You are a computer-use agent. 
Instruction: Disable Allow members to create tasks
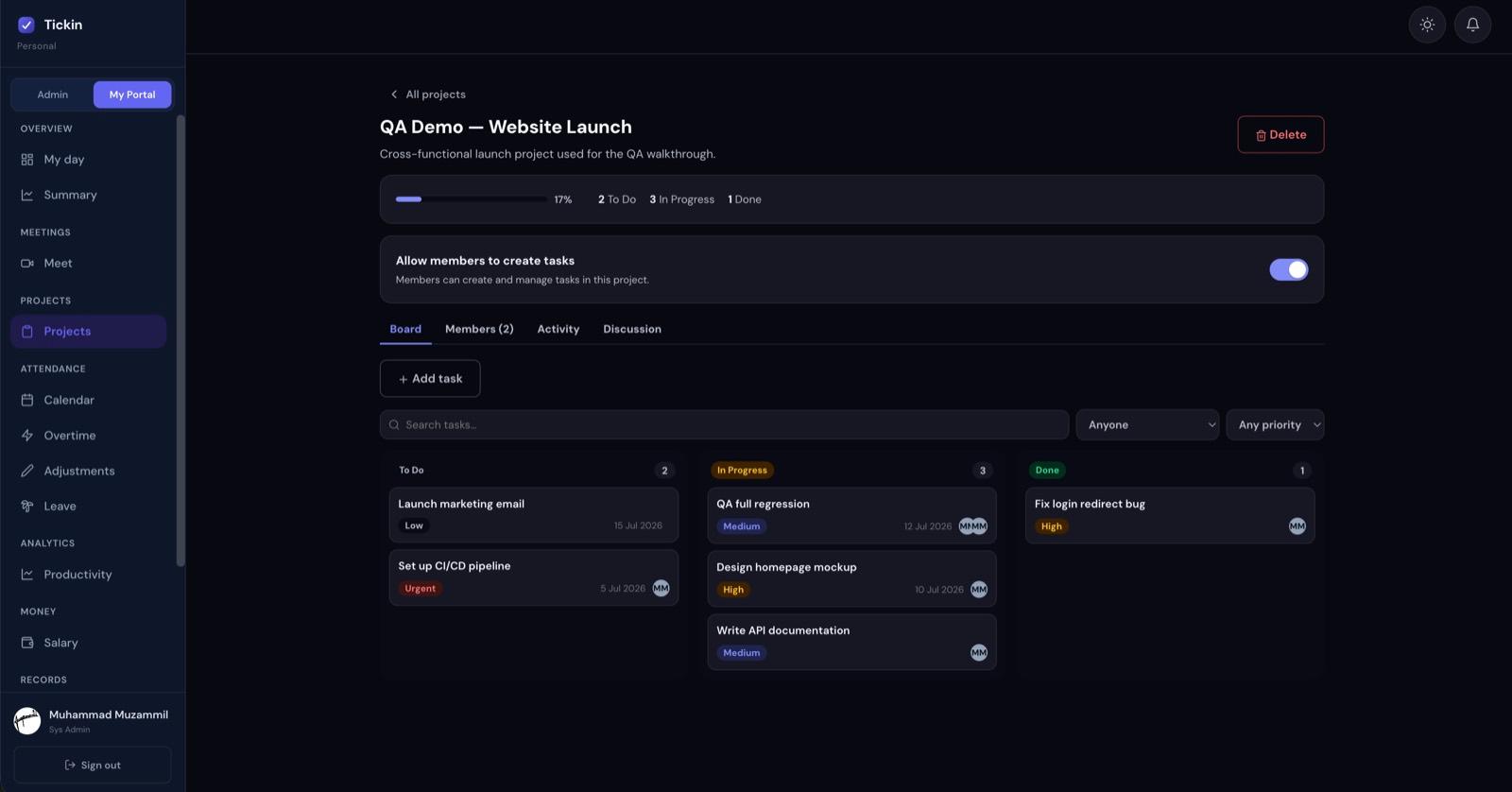[1289, 269]
